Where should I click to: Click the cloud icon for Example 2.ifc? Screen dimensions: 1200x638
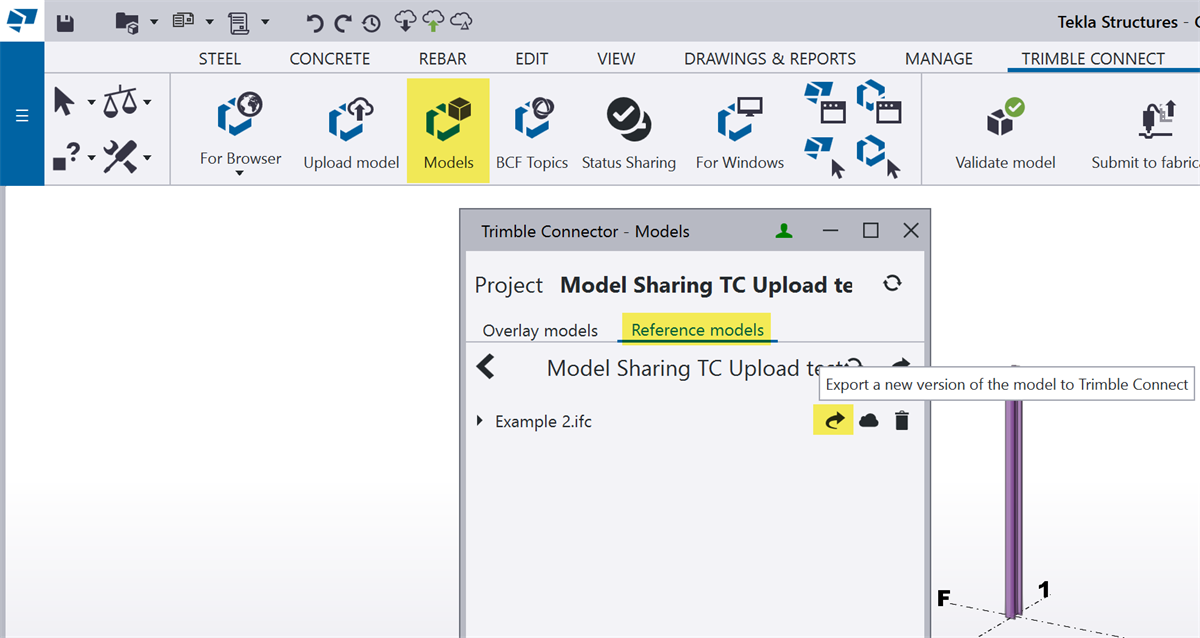869,421
